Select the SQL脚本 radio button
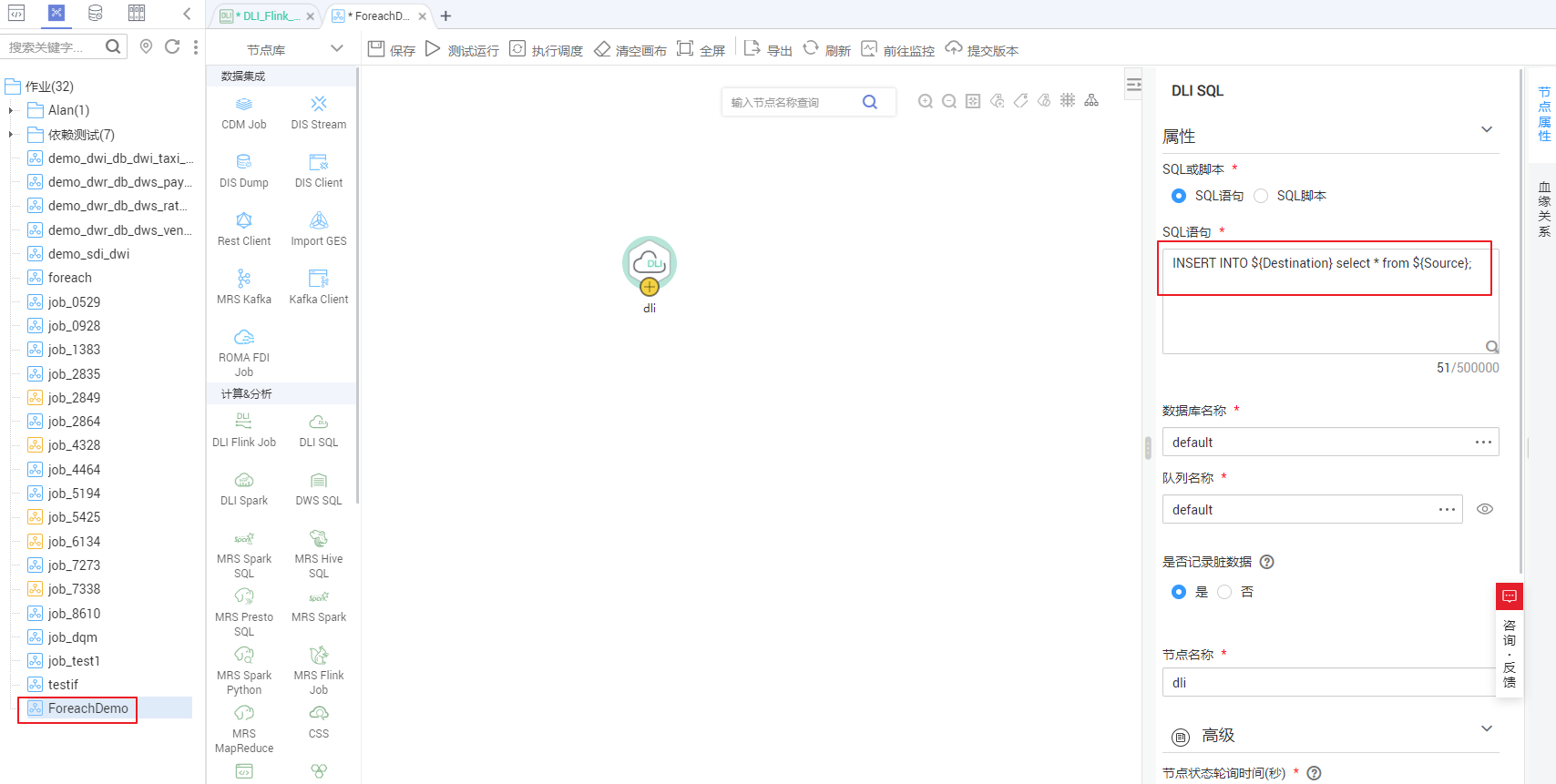 pos(1262,196)
